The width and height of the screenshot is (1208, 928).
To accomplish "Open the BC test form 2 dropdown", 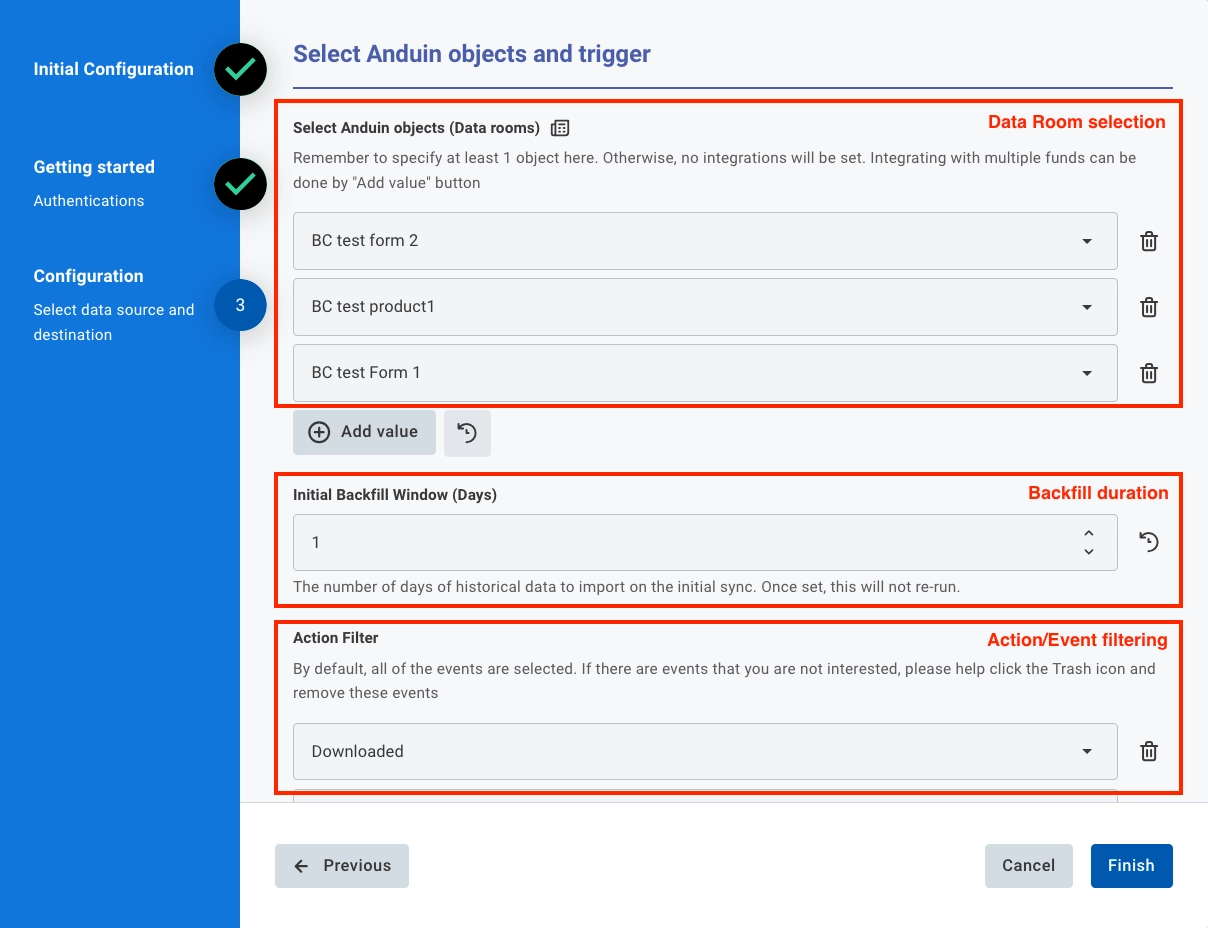I will tap(705, 241).
